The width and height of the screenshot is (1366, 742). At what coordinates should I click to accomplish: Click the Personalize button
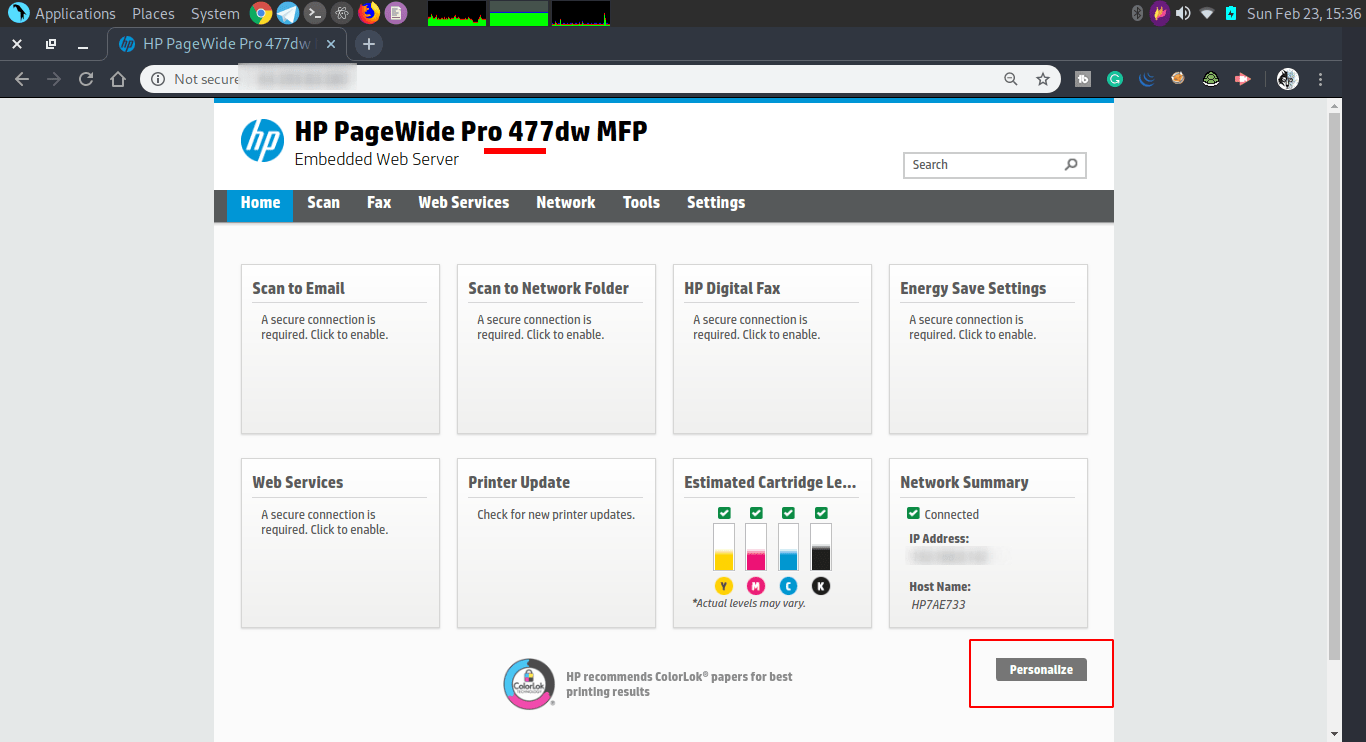(1041, 670)
